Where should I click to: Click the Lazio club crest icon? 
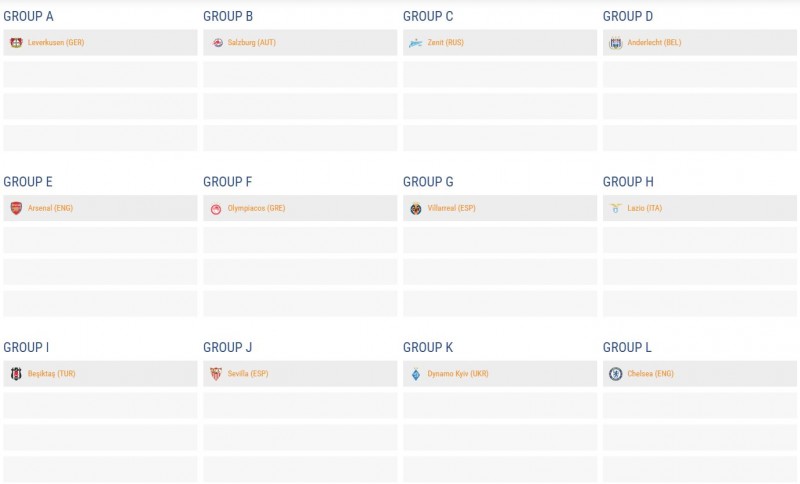[x=616, y=208]
